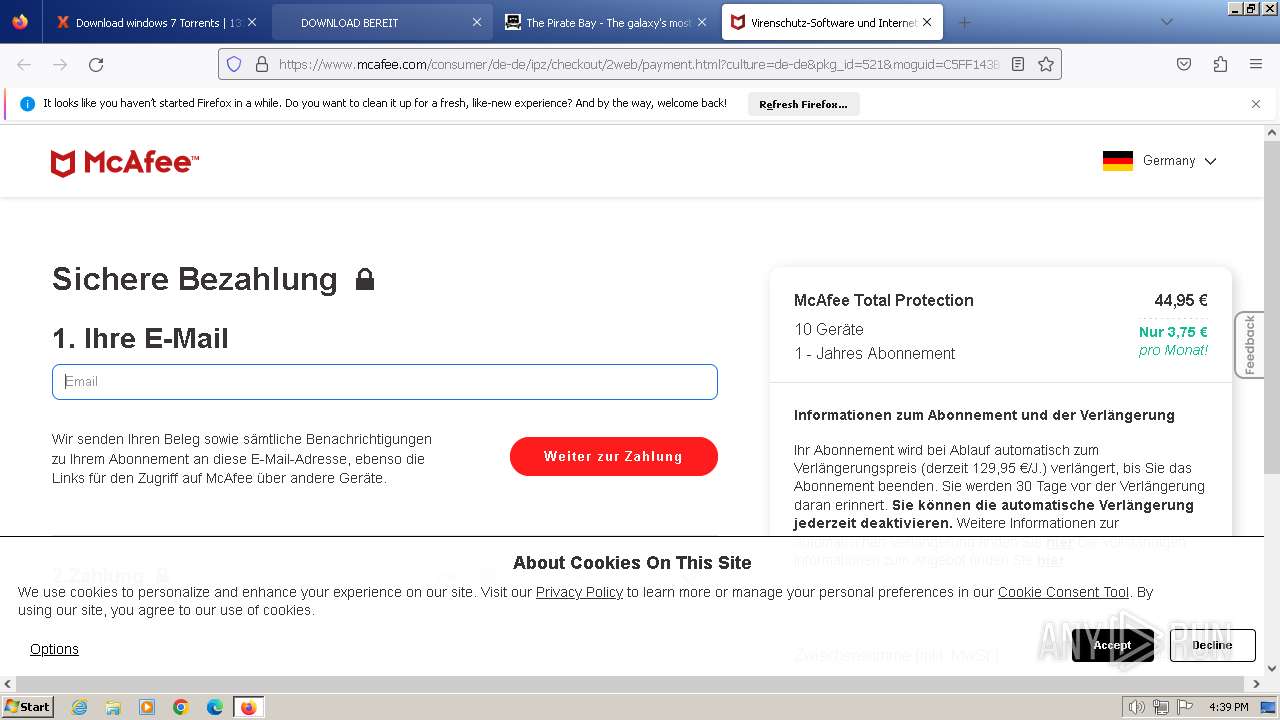Click the vertical scrollbar down arrow
1280x720 pixels.
[x=1272, y=668]
